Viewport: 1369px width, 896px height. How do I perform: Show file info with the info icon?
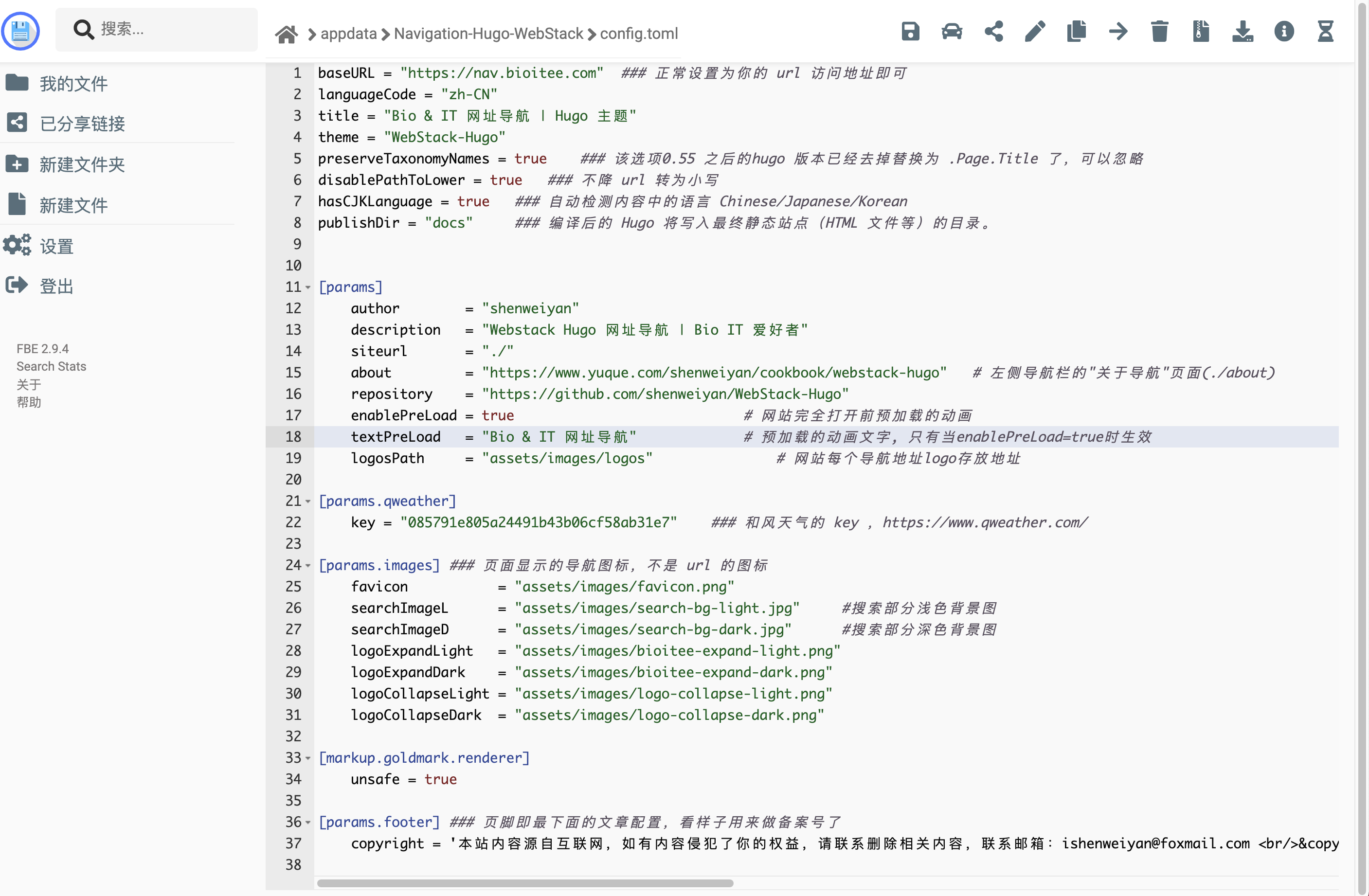1285,32
